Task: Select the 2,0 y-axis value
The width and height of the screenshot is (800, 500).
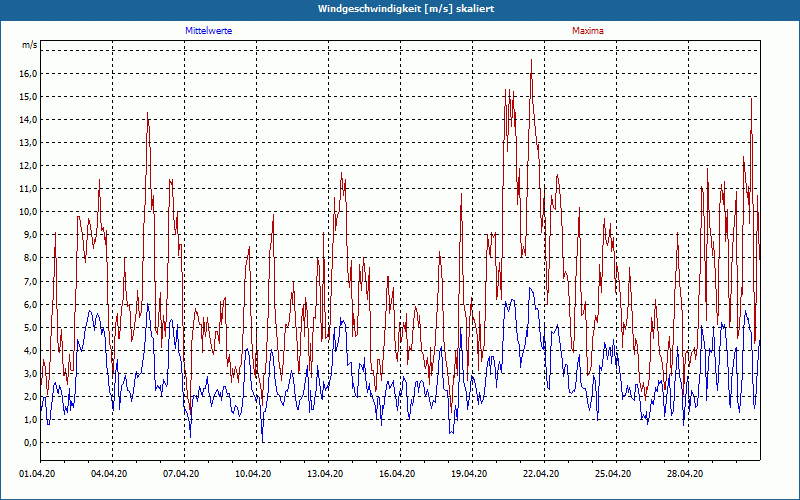Action: coord(31,396)
